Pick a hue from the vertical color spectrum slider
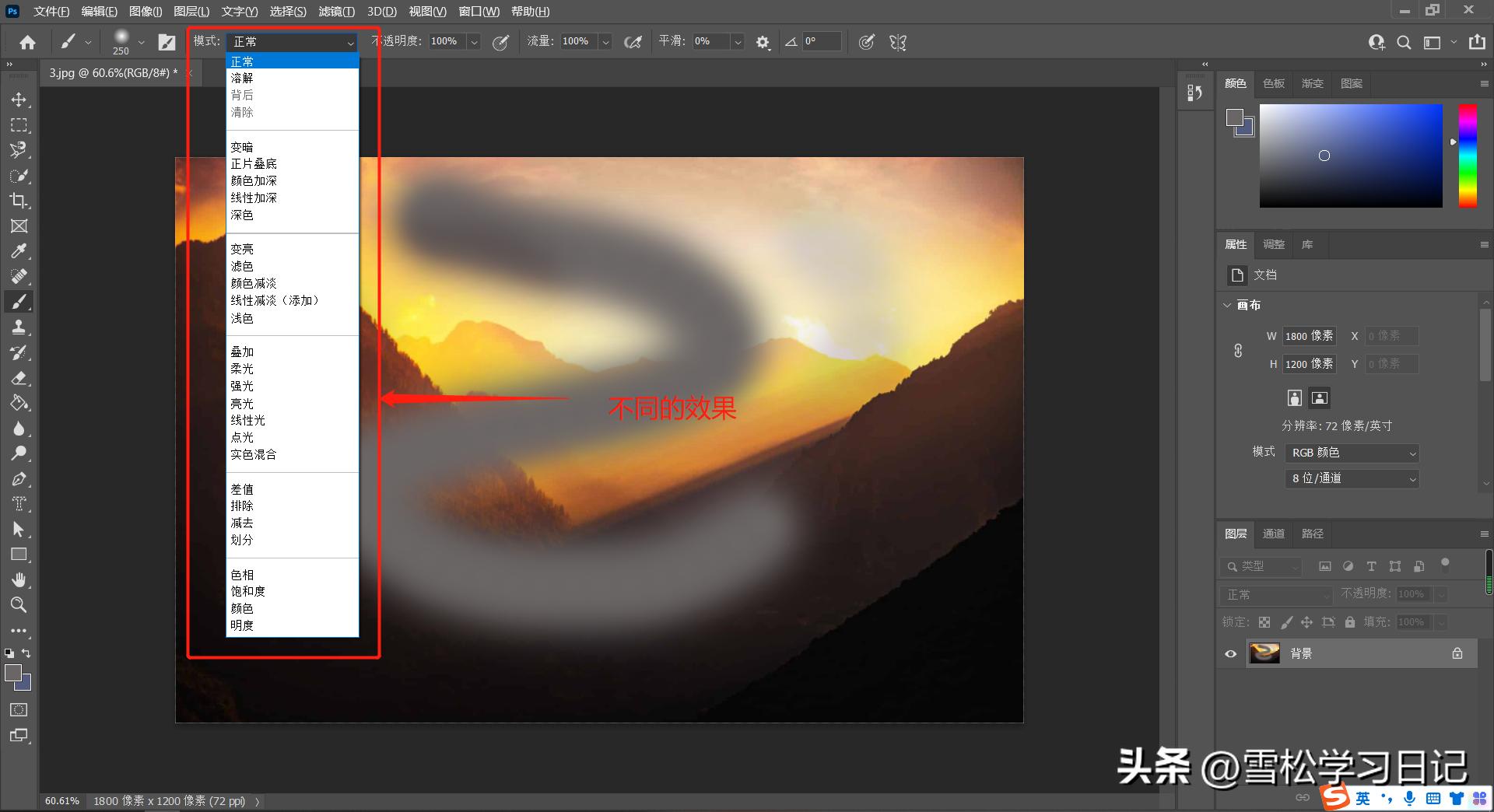This screenshot has height=812, width=1494. (1469, 156)
